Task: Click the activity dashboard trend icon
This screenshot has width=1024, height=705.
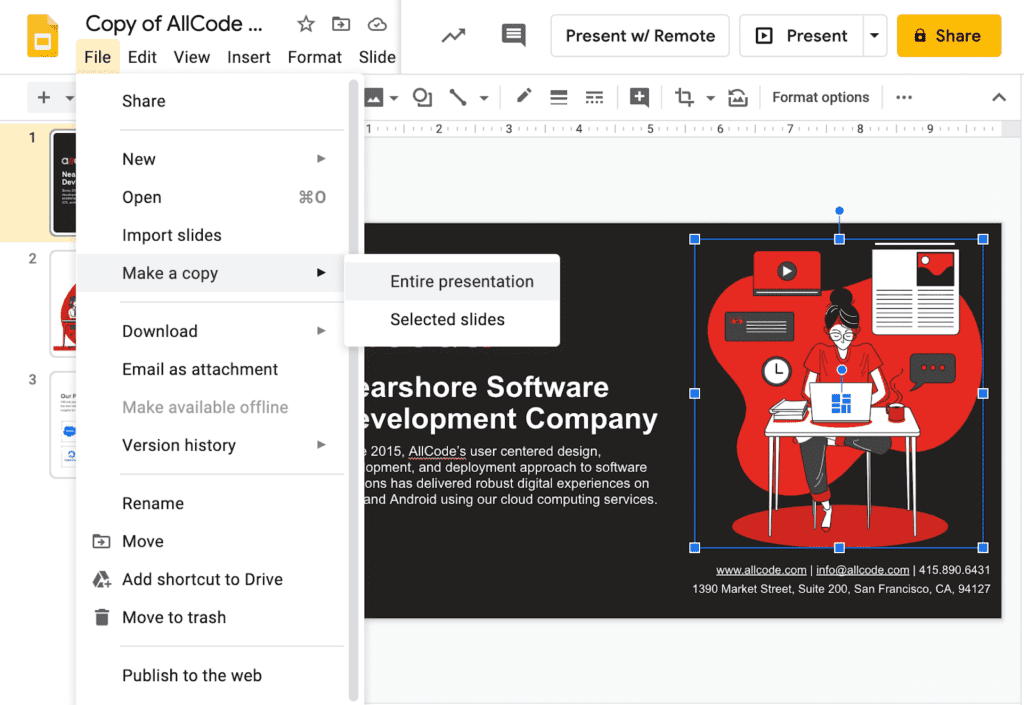Action: click(x=453, y=36)
